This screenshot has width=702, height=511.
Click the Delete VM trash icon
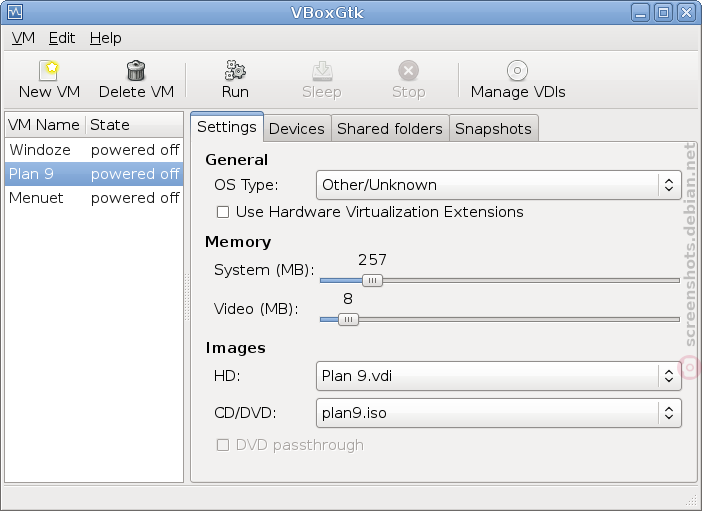(x=136, y=71)
